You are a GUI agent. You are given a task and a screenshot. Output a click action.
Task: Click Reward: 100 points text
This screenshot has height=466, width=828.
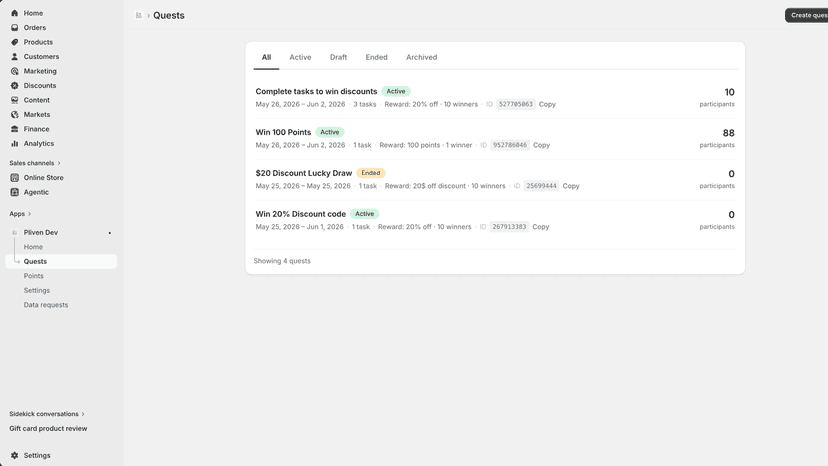pyautogui.click(x=410, y=145)
